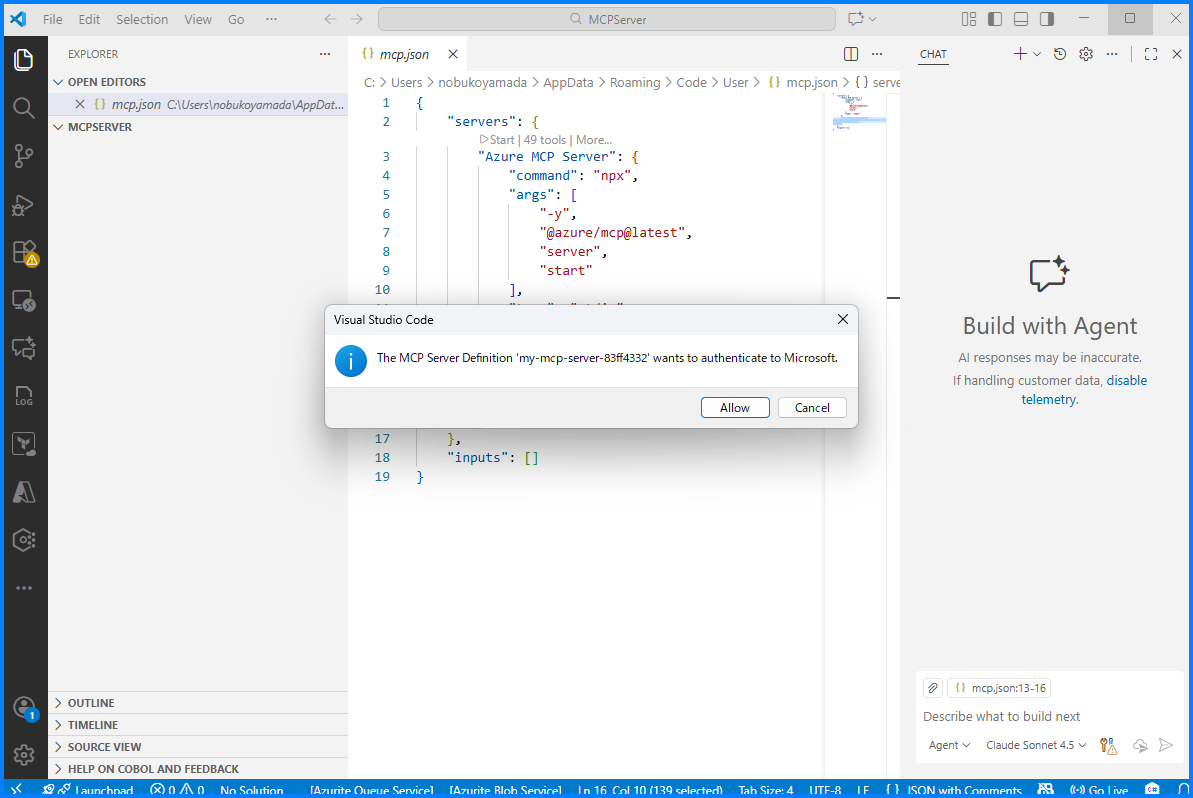Image resolution: width=1193 pixels, height=798 pixels.
Task: Click the Start code lens above Azure MCP Server
Action: [x=497, y=140]
